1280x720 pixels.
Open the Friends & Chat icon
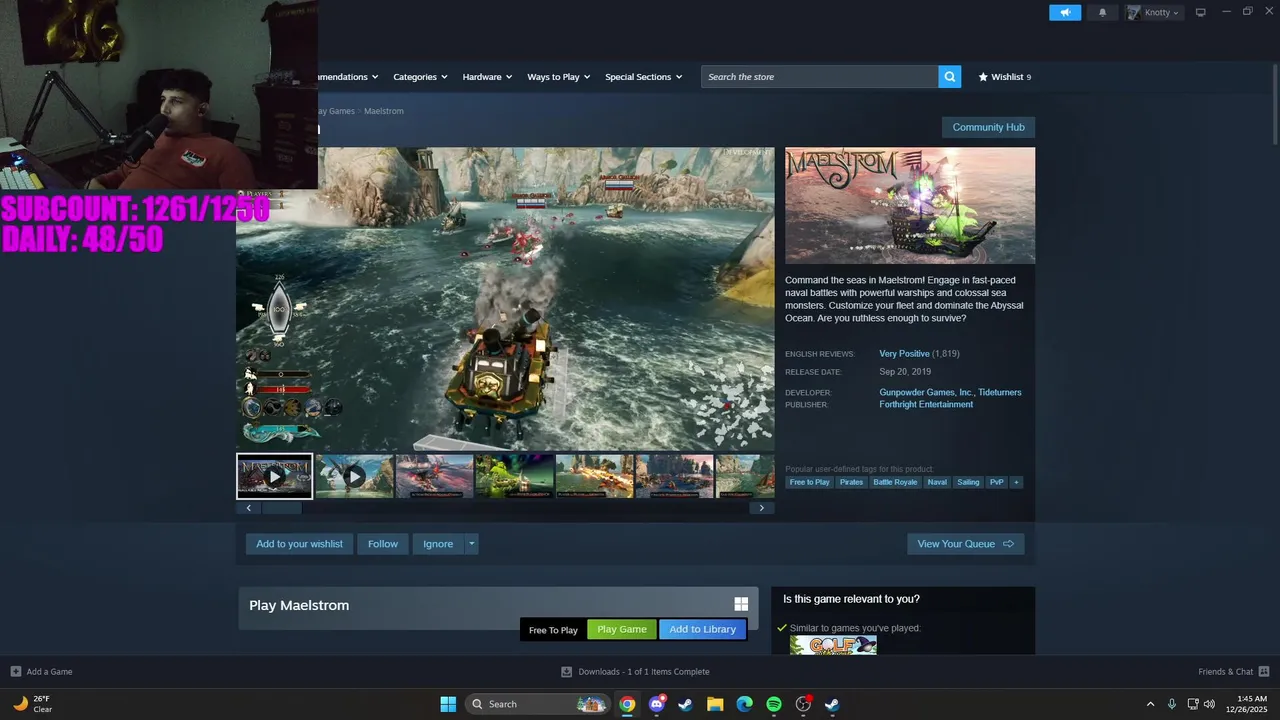[1264, 671]
